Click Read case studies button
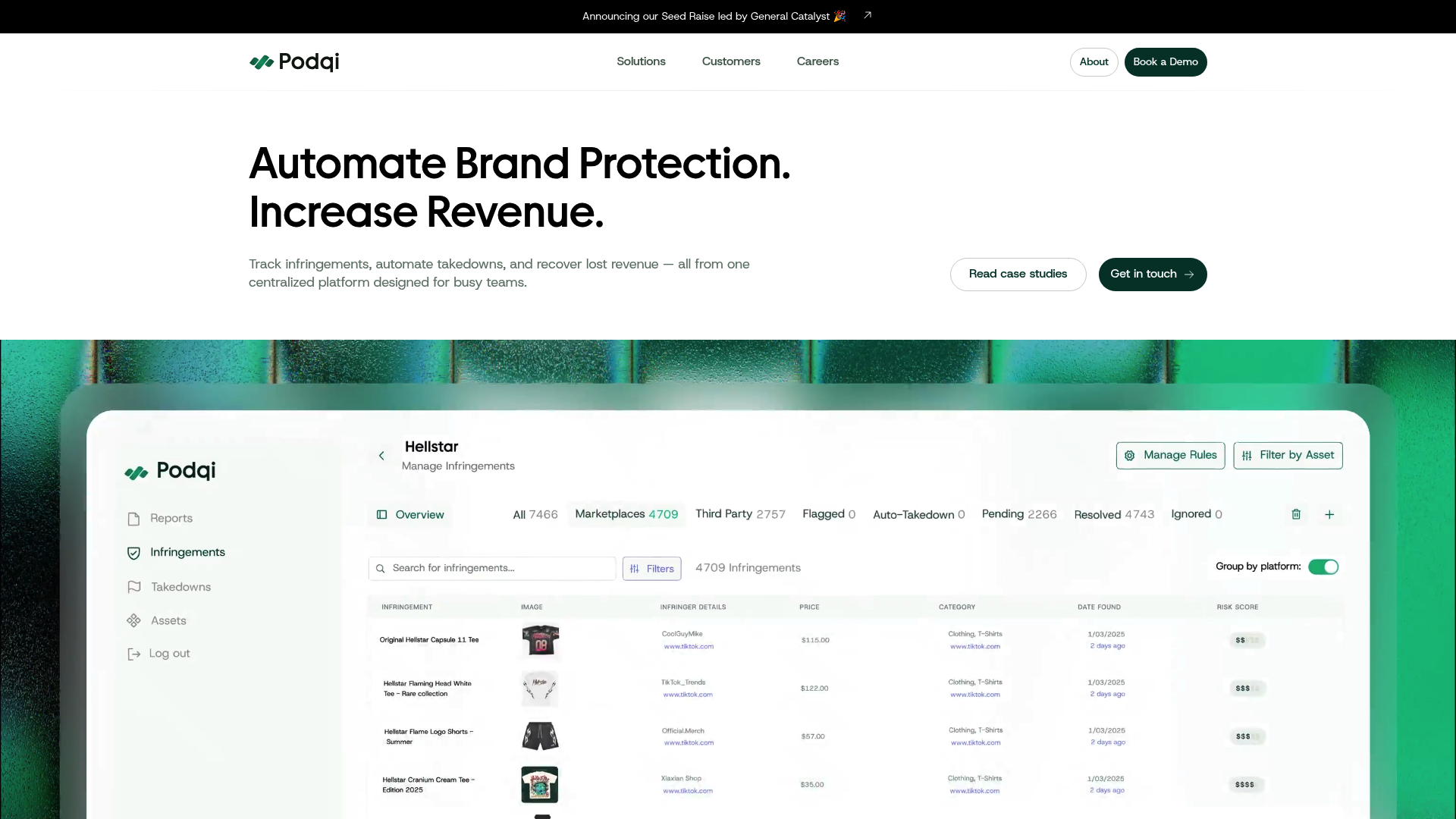Screen dimensions: 1456x819 coord(1018,275)
